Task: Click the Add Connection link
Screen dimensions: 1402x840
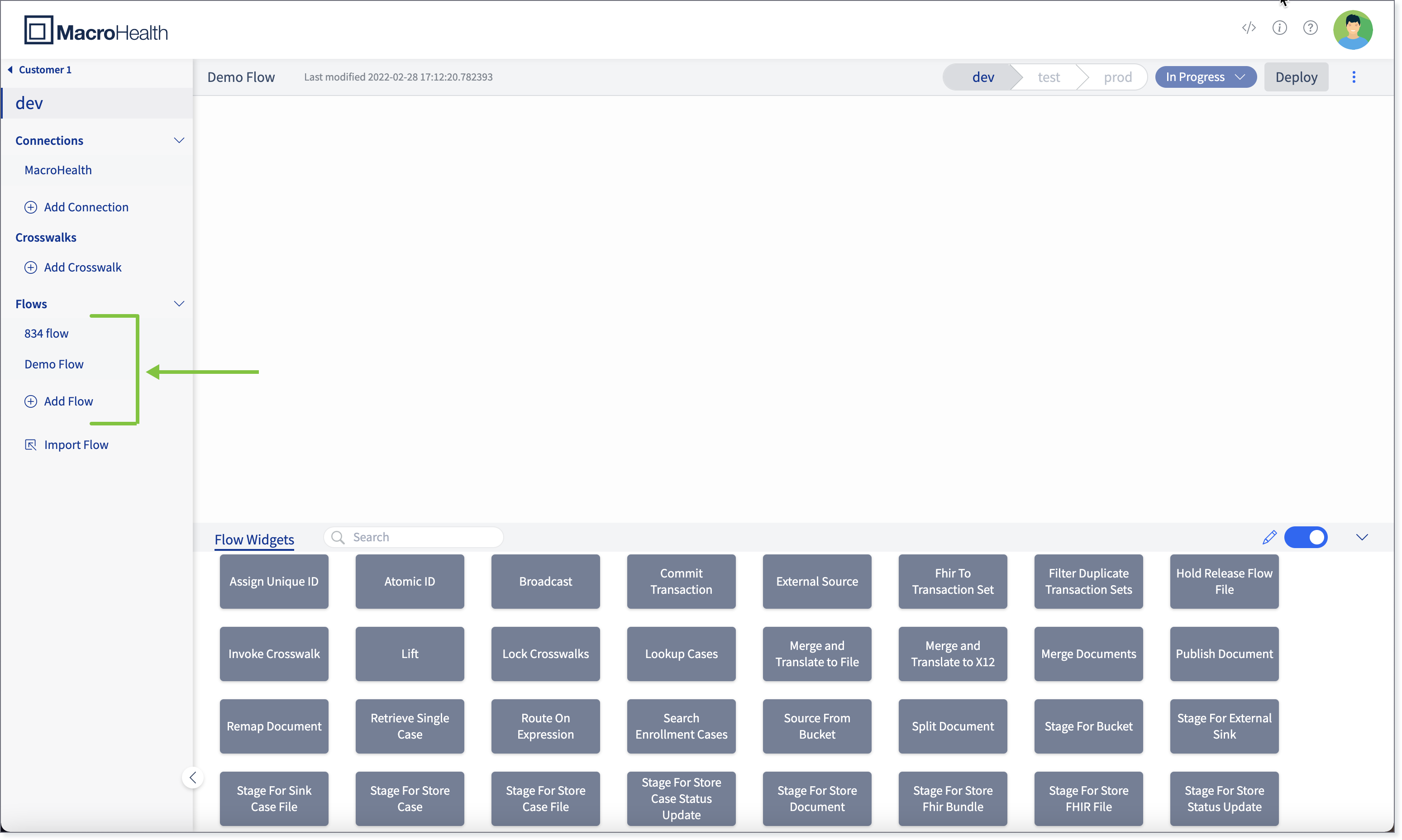Action: pyautogui.click(x=86, y=207)
